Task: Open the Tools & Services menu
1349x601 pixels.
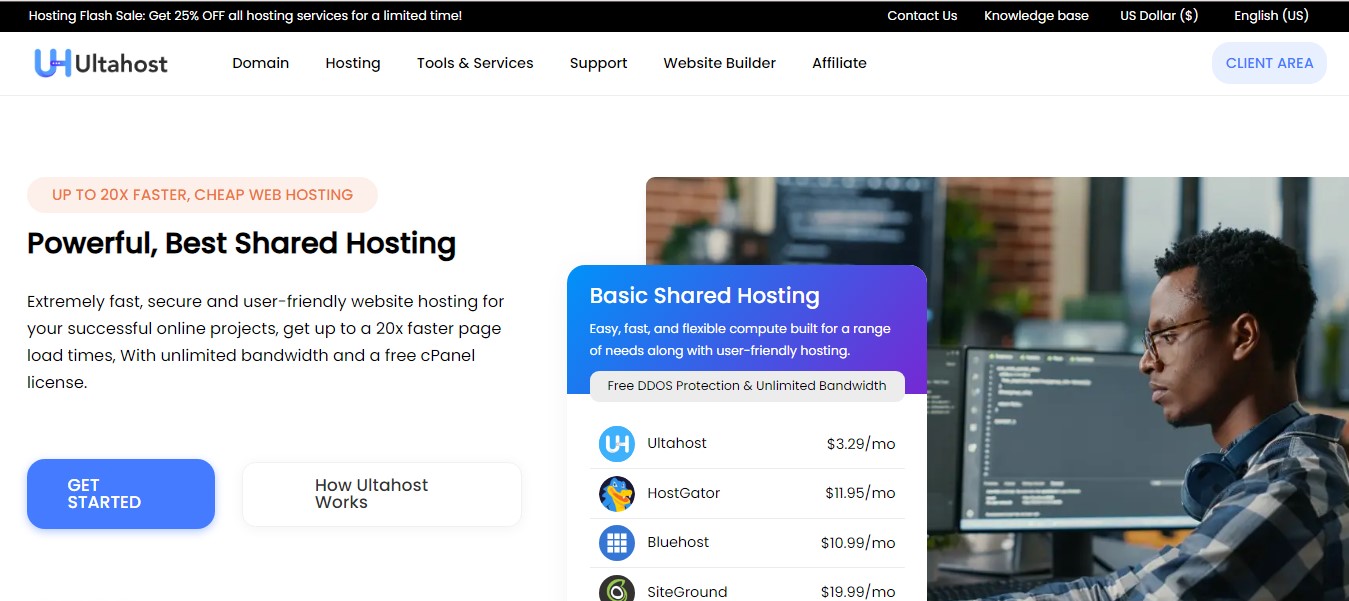Action: (x=475, y=63)
